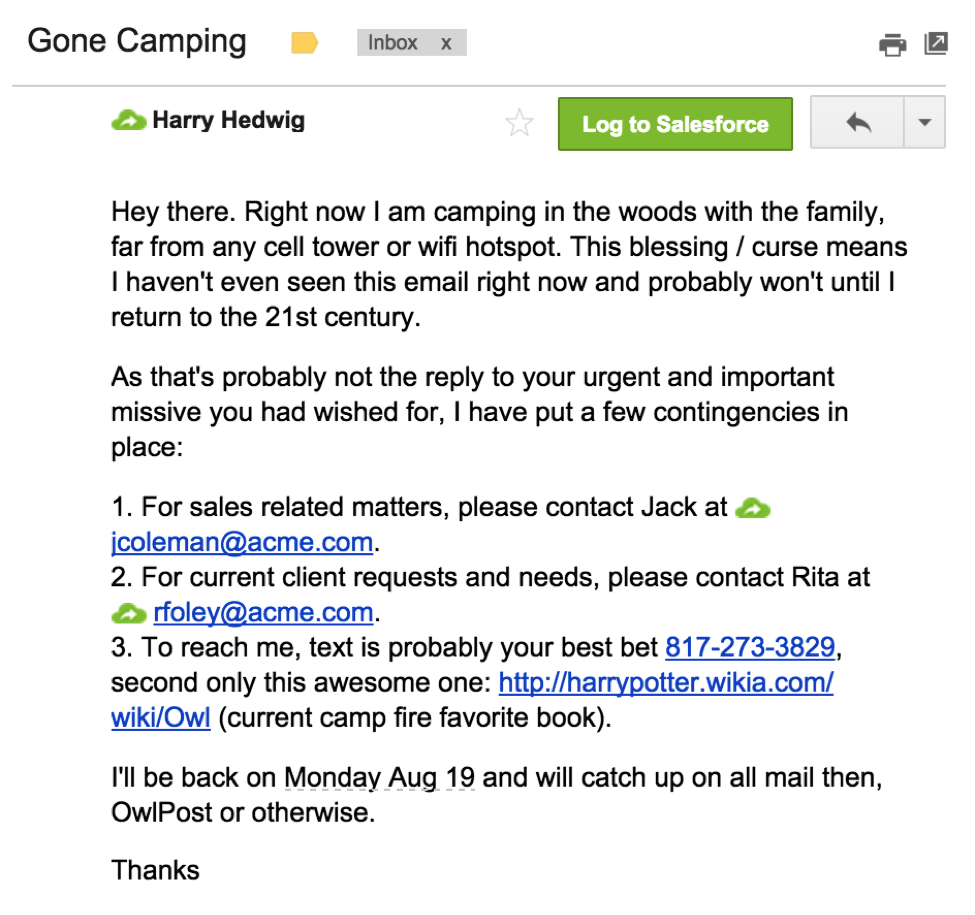975x915 pixels.
Task: Open the jcoleman@acme.com email link
Action: tap(242, 543)
